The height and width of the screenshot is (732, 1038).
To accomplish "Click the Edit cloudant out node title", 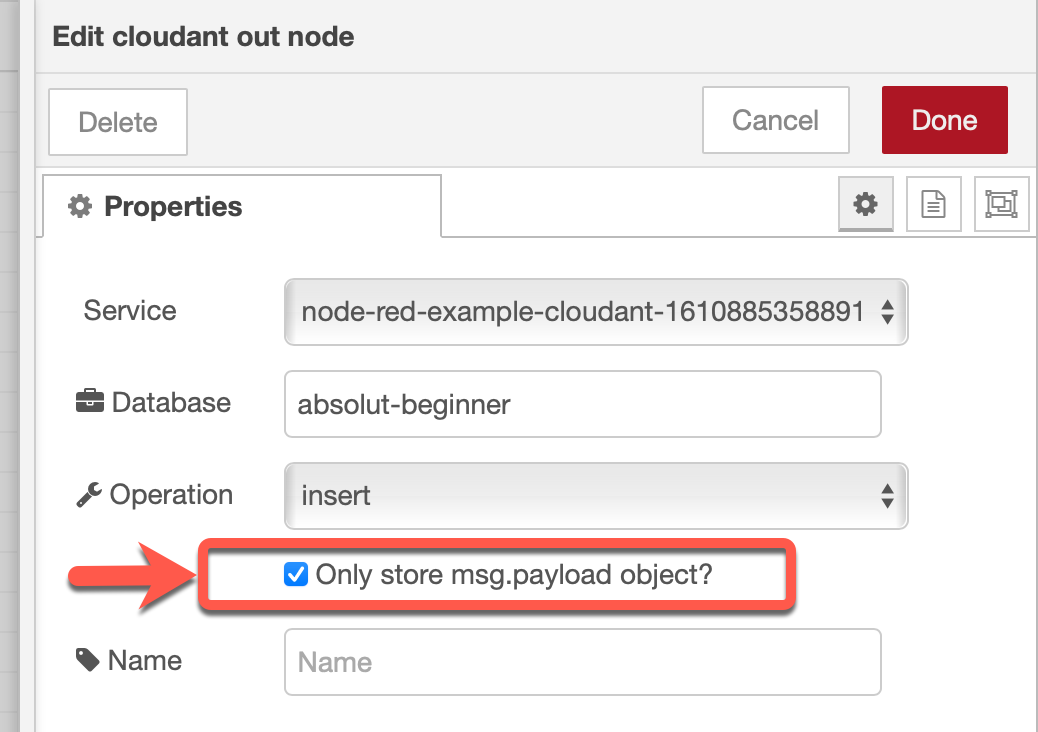I will pyautogui.click(x=203, y=36).
